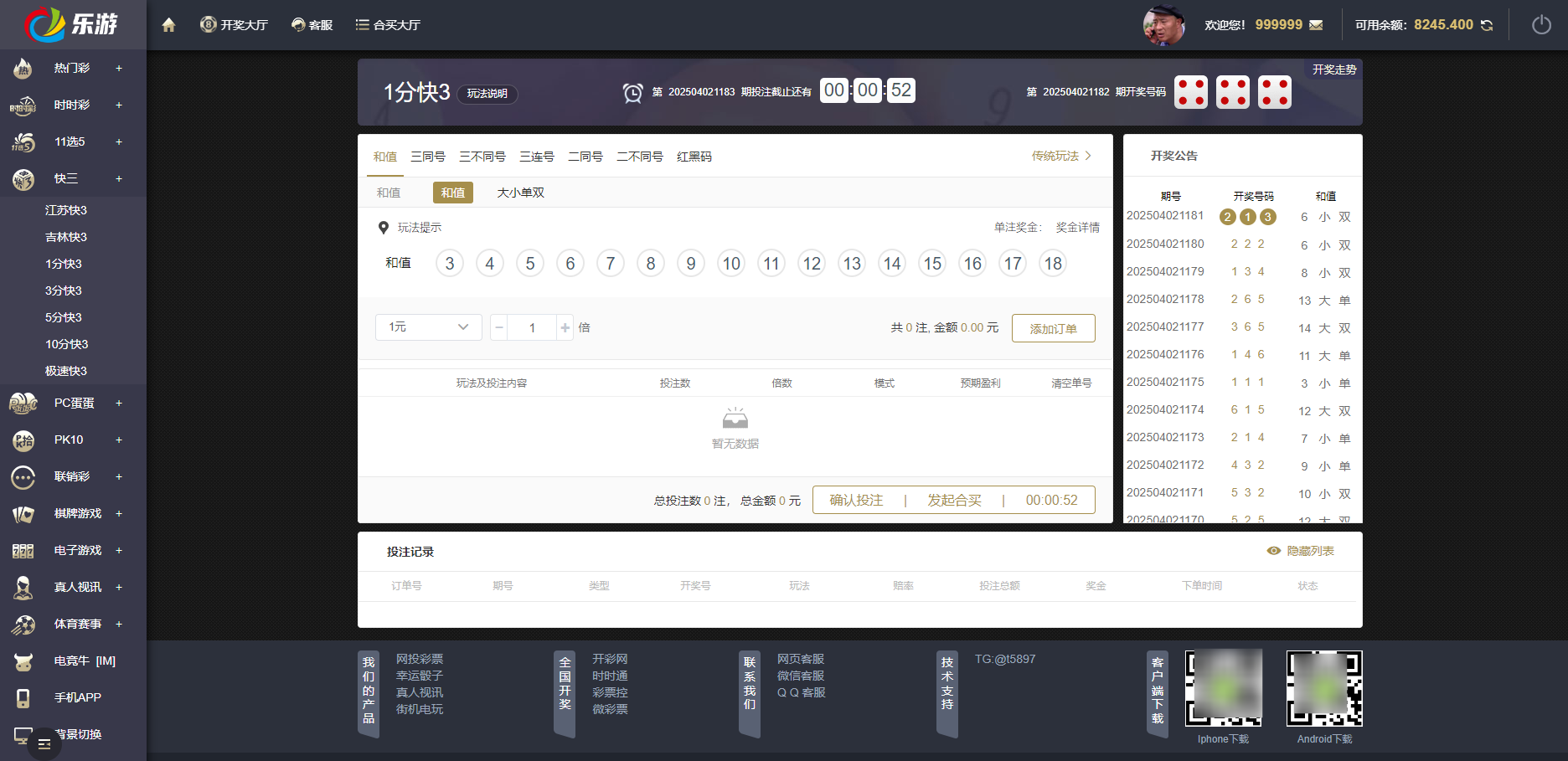
Task: Open the 手机APP download section
Action: tap(76, 697)
